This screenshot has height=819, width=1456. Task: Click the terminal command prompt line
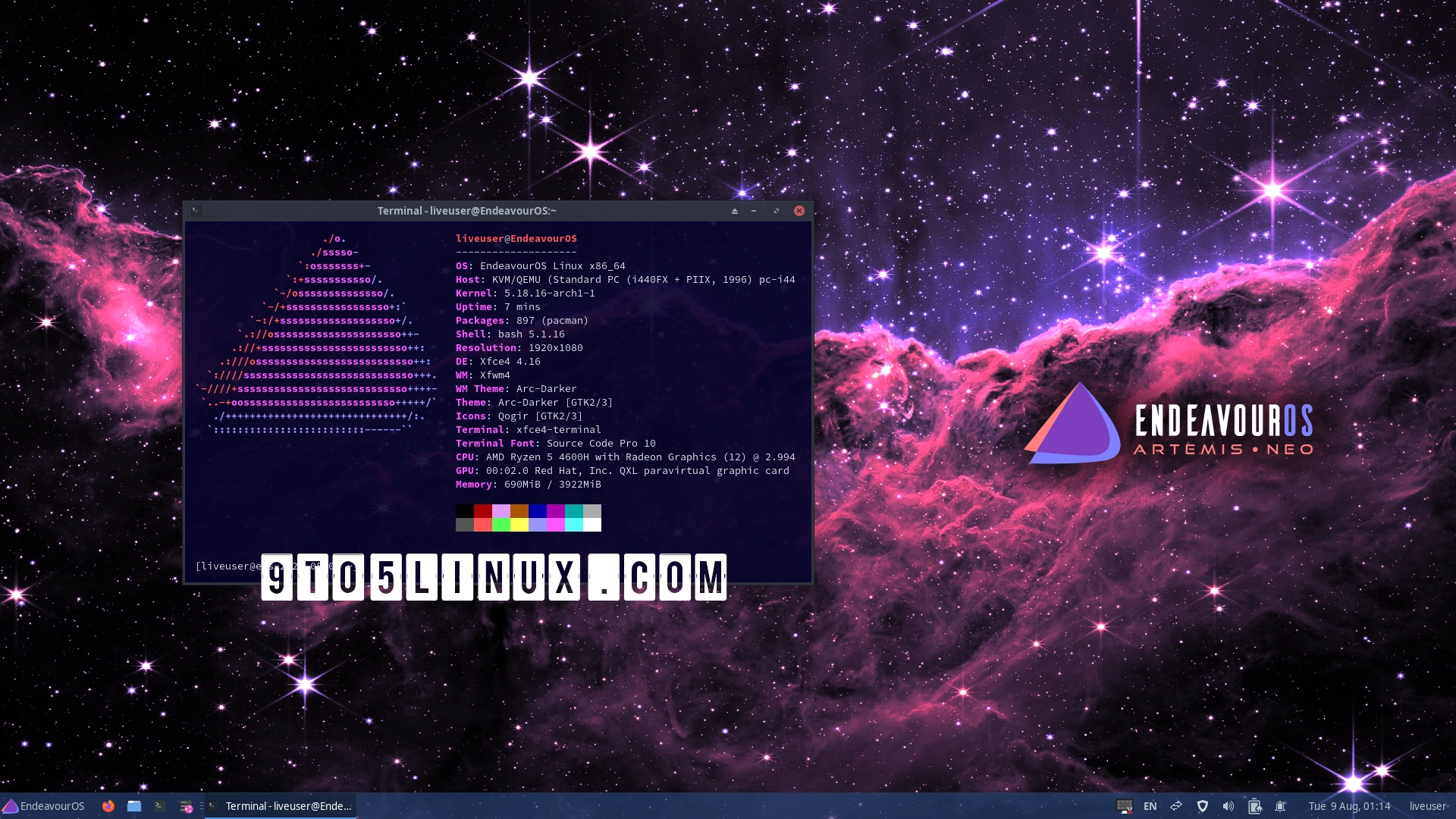tap(227, 566)
